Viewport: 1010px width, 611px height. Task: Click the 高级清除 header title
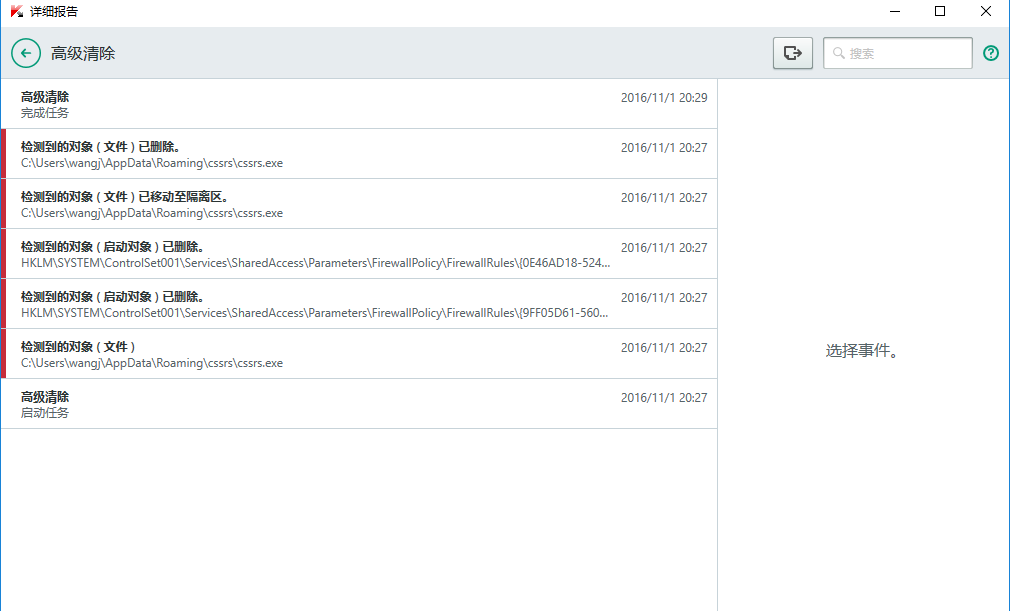[x=83, y=53]
